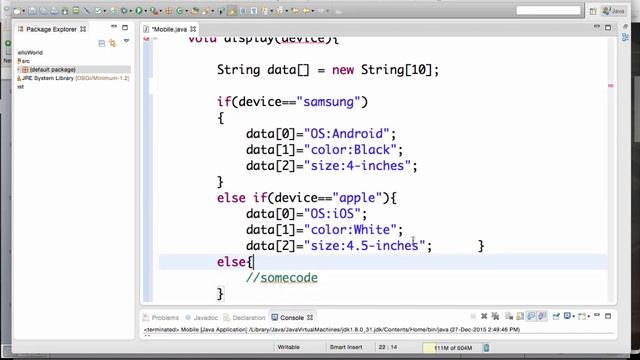Viewport: 640px width, 360px height.
Task: Click the Display Selected Console icon
Action: (x=567, y=316)
